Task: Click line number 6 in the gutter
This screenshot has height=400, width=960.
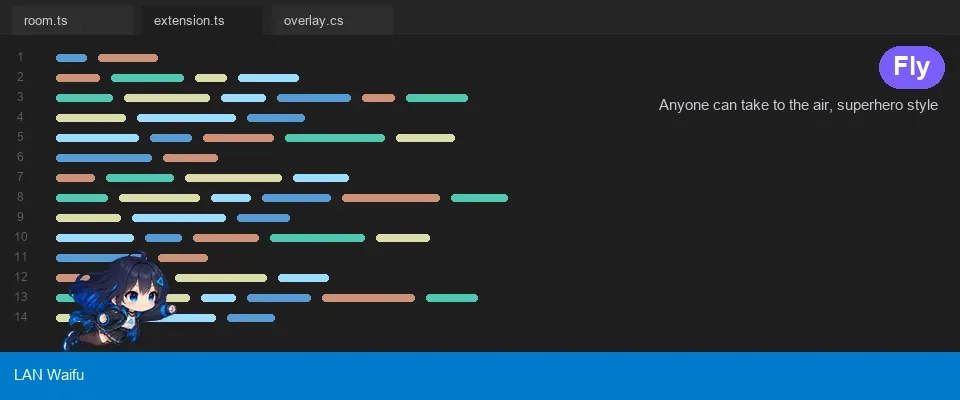Action: [20, 157]
